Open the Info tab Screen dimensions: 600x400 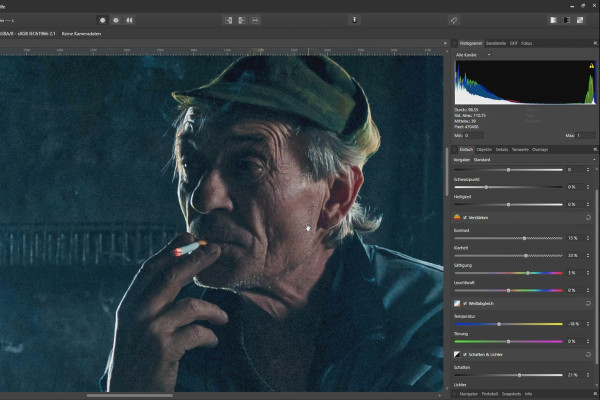tap(528, 394)
